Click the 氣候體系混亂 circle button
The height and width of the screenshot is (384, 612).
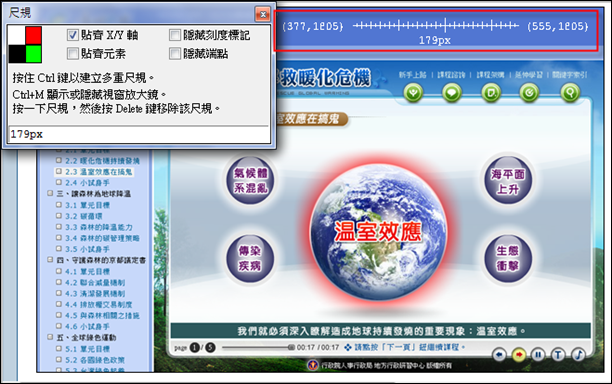coord(250,180)
